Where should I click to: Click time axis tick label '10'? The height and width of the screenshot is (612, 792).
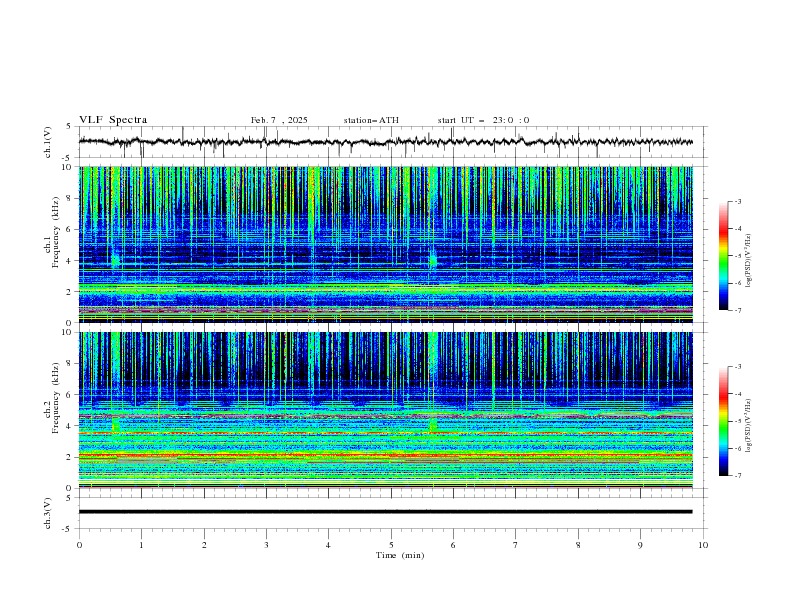point(703,545)
